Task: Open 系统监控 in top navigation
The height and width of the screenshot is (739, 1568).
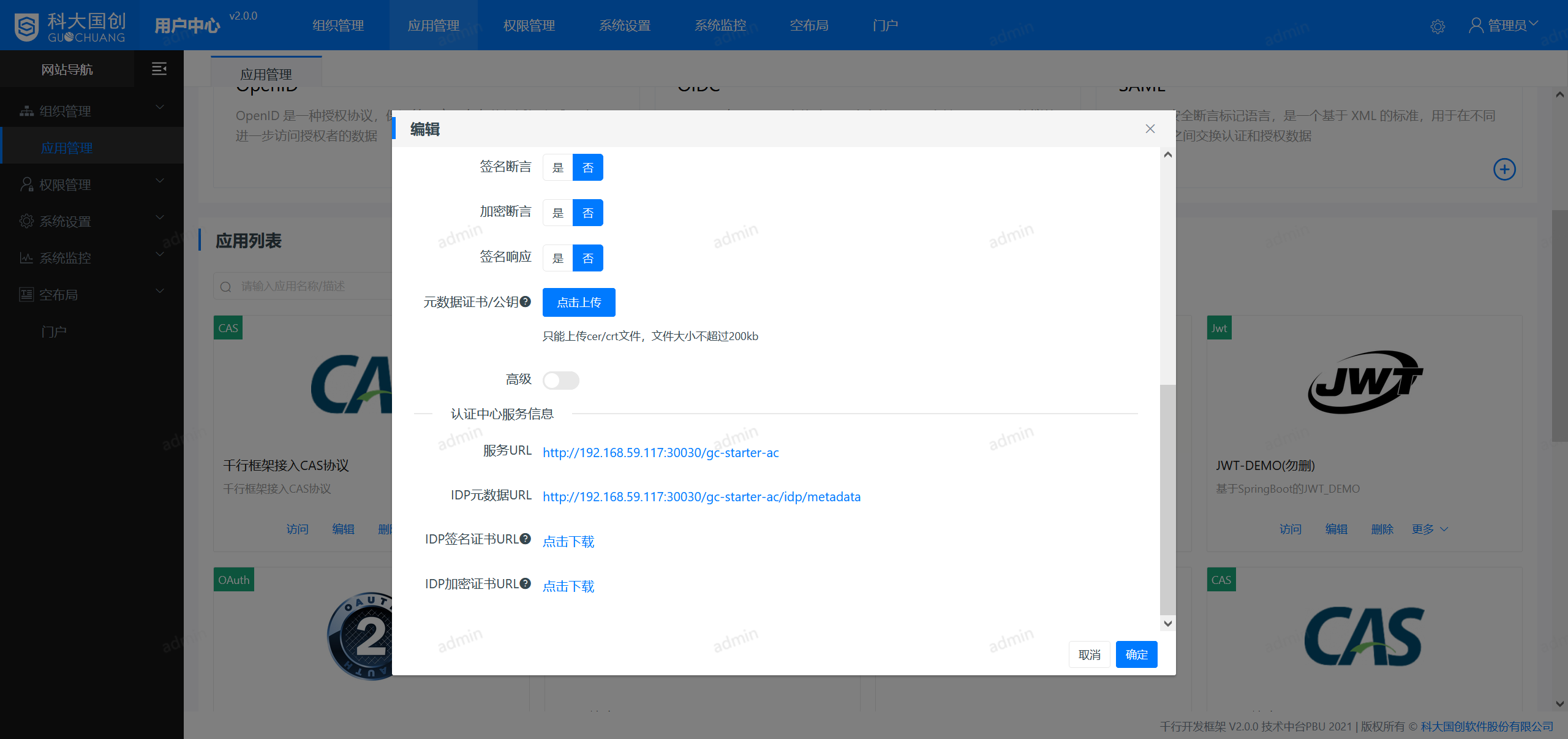Action: point(720,25)
